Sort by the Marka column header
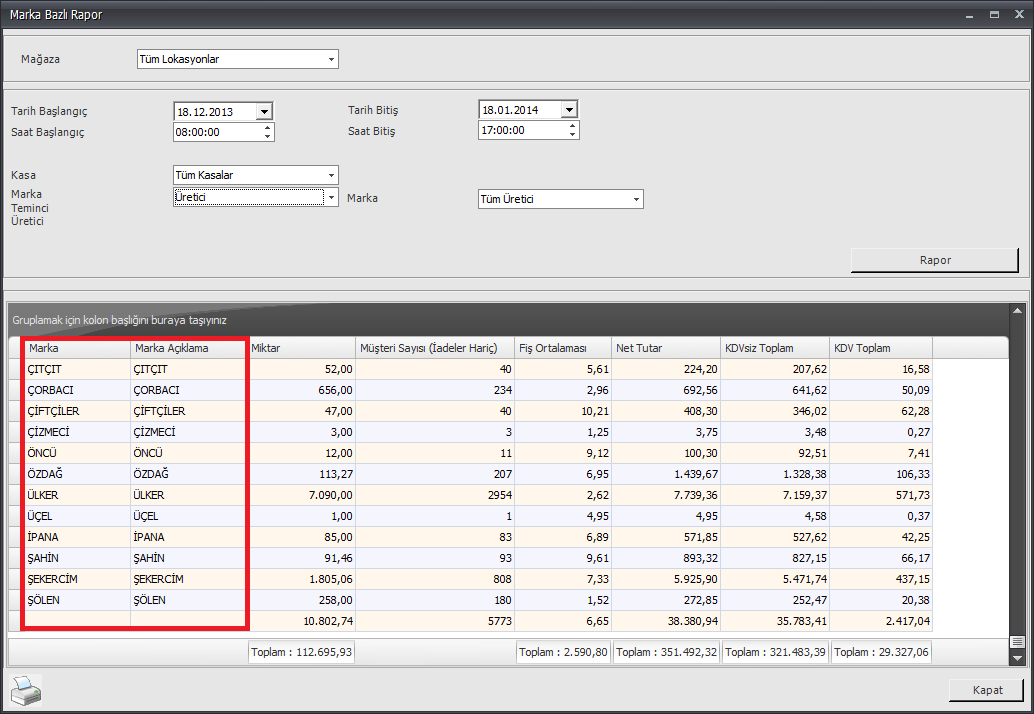This screenshot has width=1034, height=714. tap(76, 348)
